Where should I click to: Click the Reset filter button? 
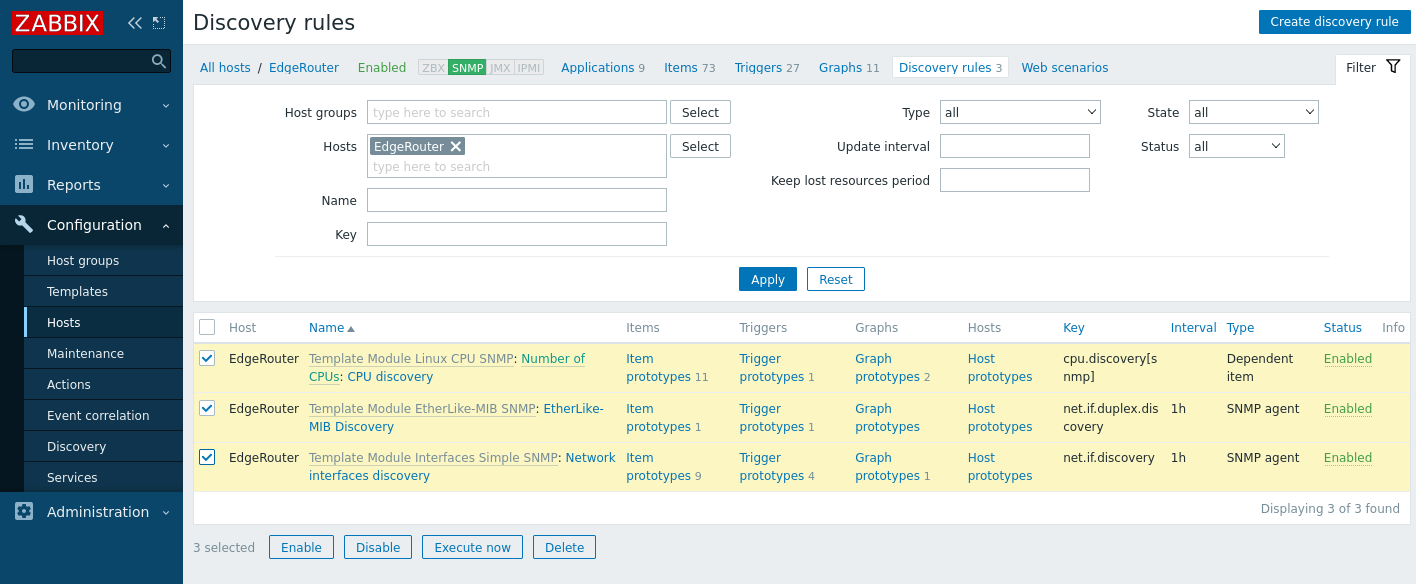(836, 279)
